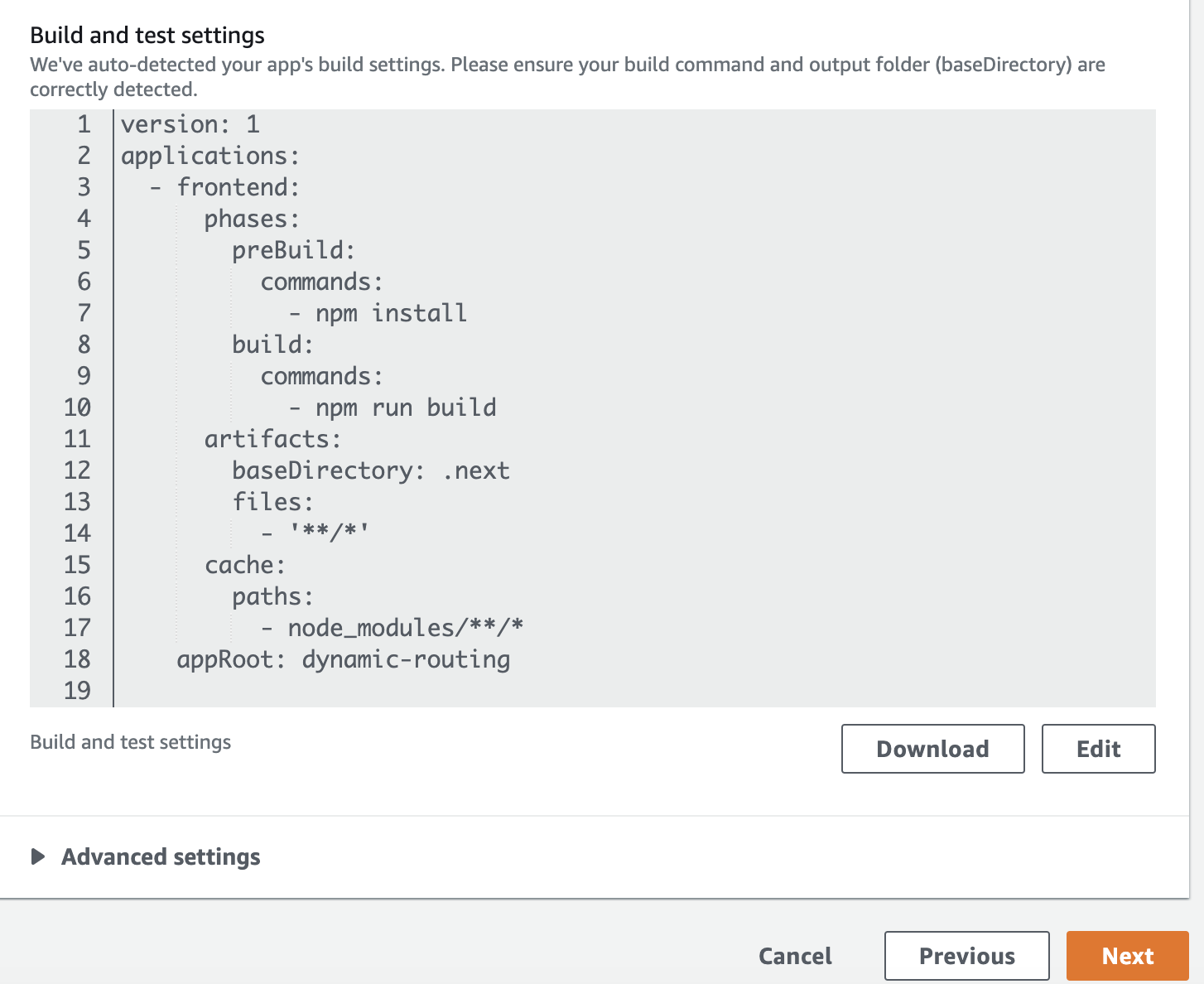Click the appRoot: dynamic-routing line
The image size is (1204, 984).
(x=344, y=659)
